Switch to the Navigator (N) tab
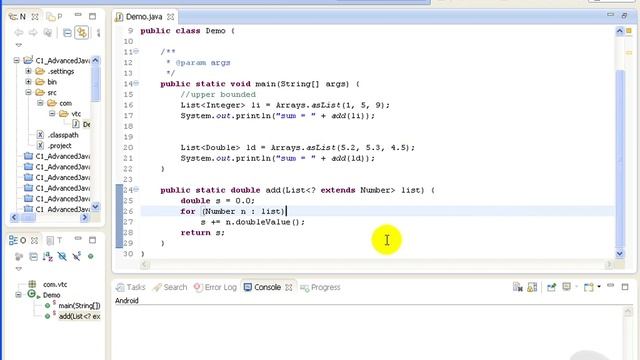The image size is (640, 360). click(18, 17)
